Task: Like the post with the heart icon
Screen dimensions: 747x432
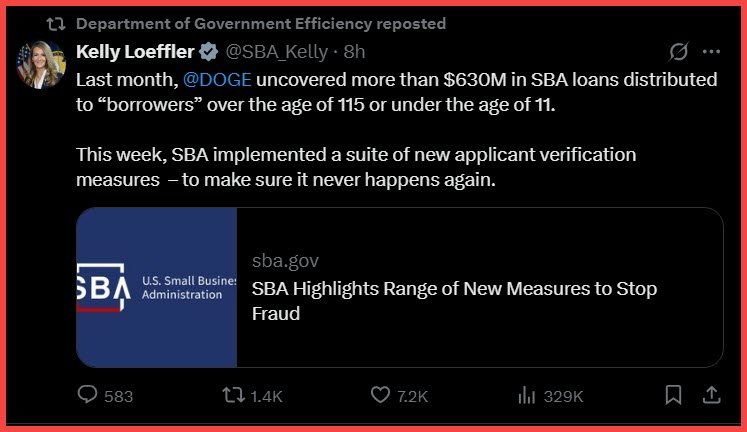Action: click(380, 396)
